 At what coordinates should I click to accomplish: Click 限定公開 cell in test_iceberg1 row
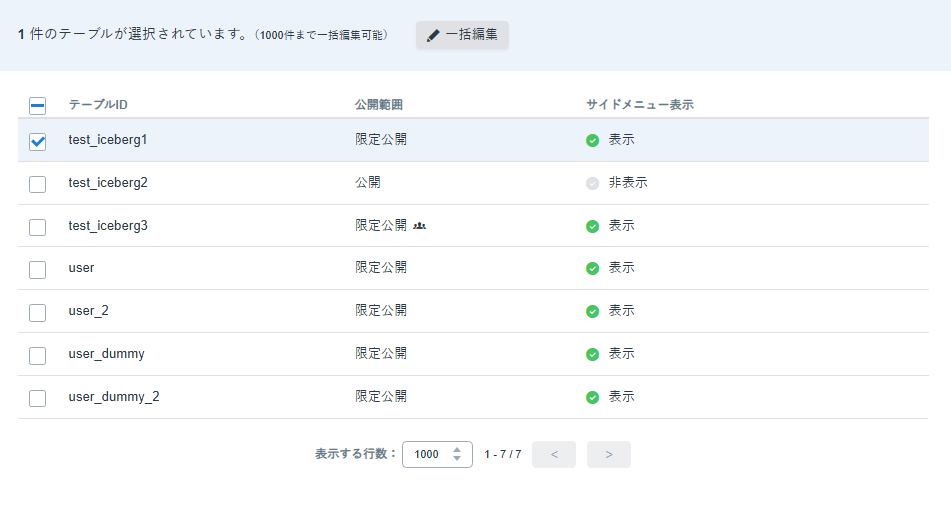point(381,139)
